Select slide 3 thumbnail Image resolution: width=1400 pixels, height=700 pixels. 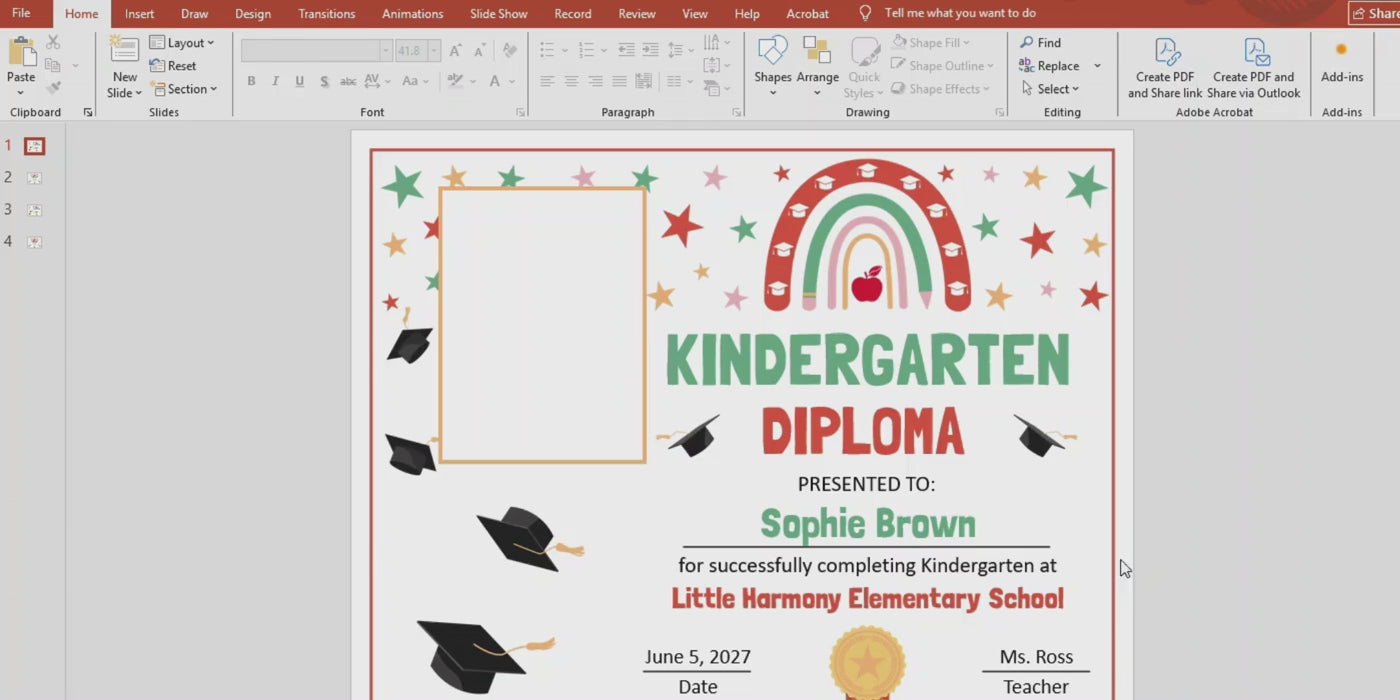tap(35, 210)
